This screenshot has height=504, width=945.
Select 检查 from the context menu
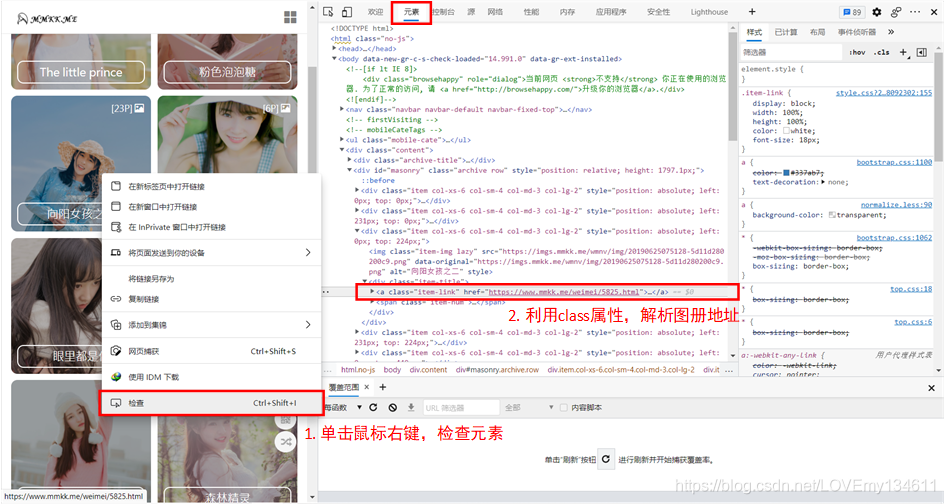coord(212,403)
